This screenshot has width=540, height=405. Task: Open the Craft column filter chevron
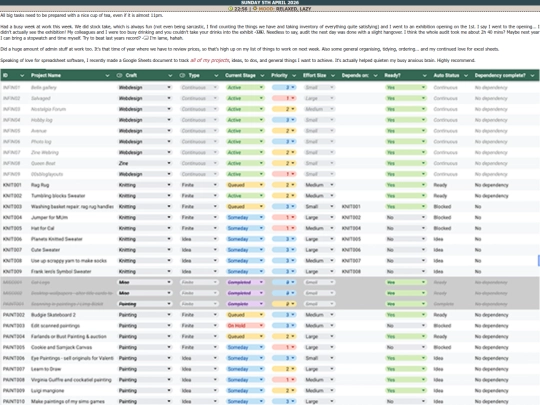170,75
